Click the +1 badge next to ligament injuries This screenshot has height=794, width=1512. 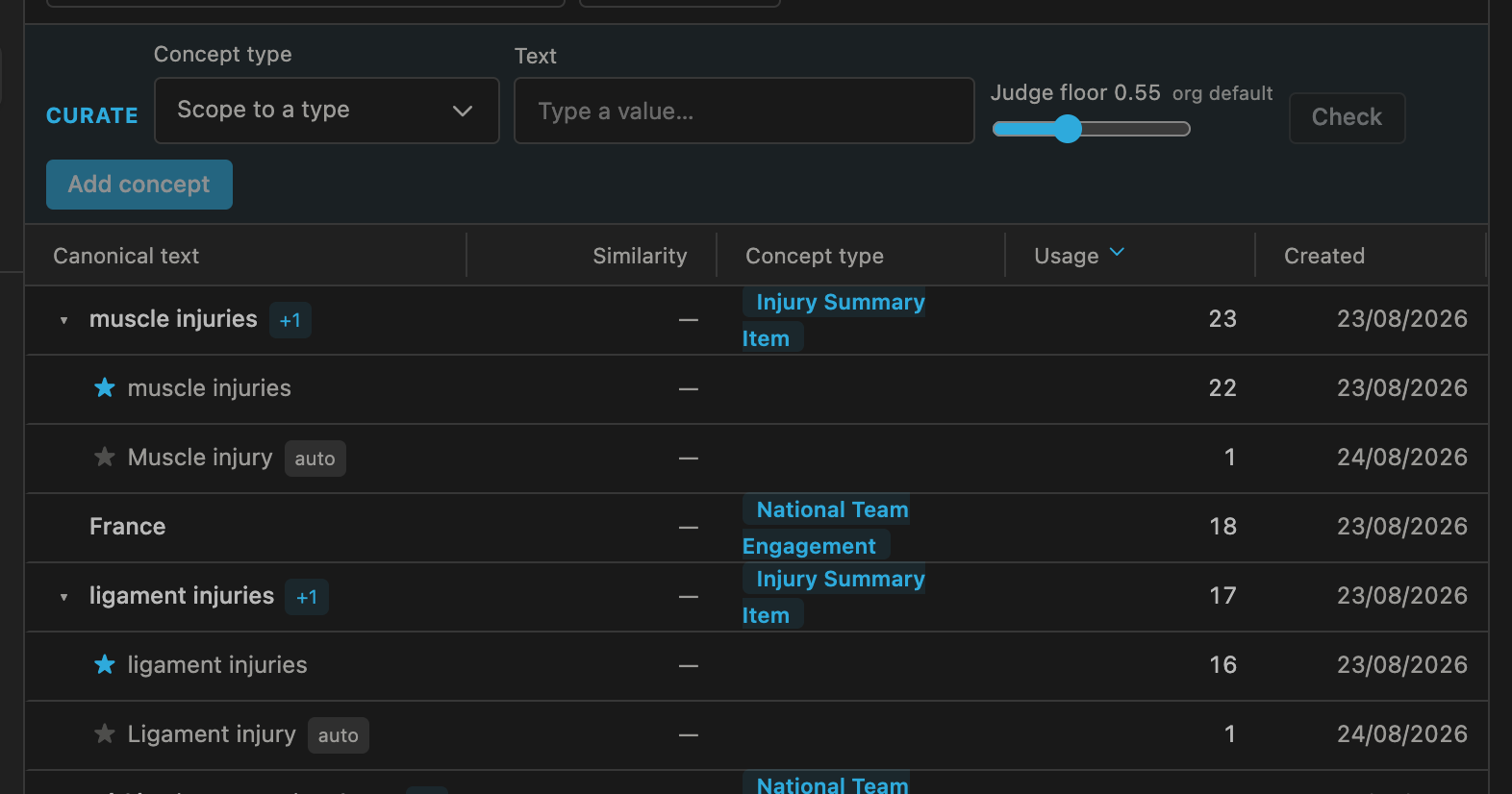coord(307,597)
